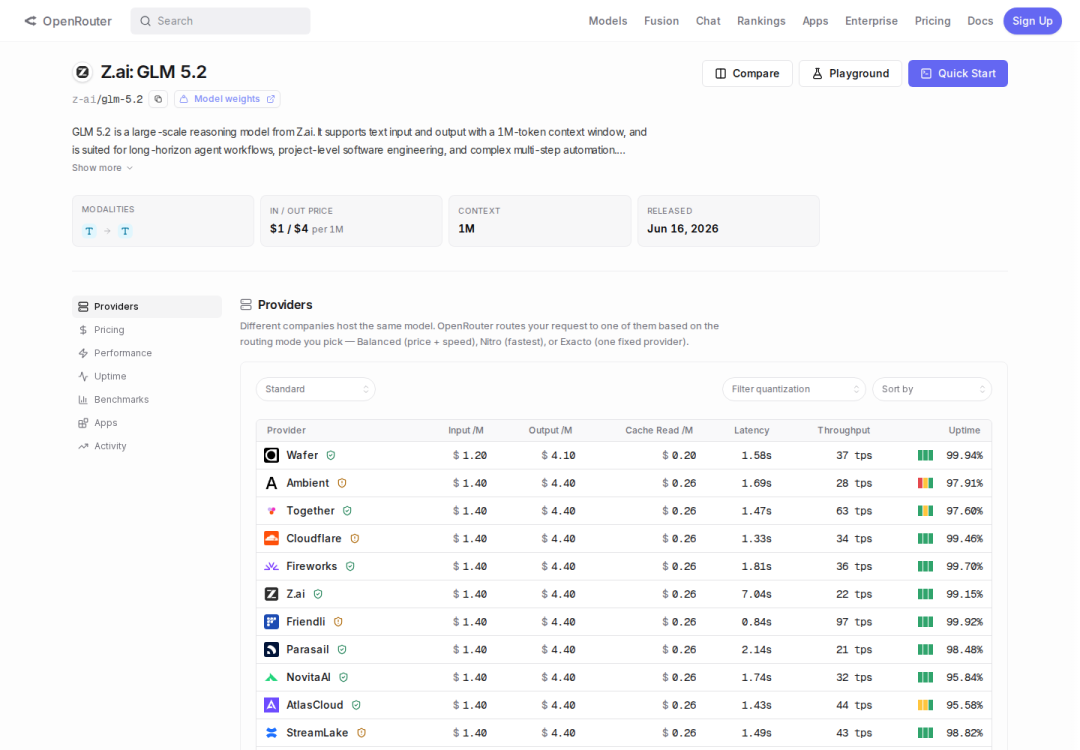The height and width of the screenshot is (750, 1080).
Task: Click the orange shield badge next to Ambient
Action: 342,483
